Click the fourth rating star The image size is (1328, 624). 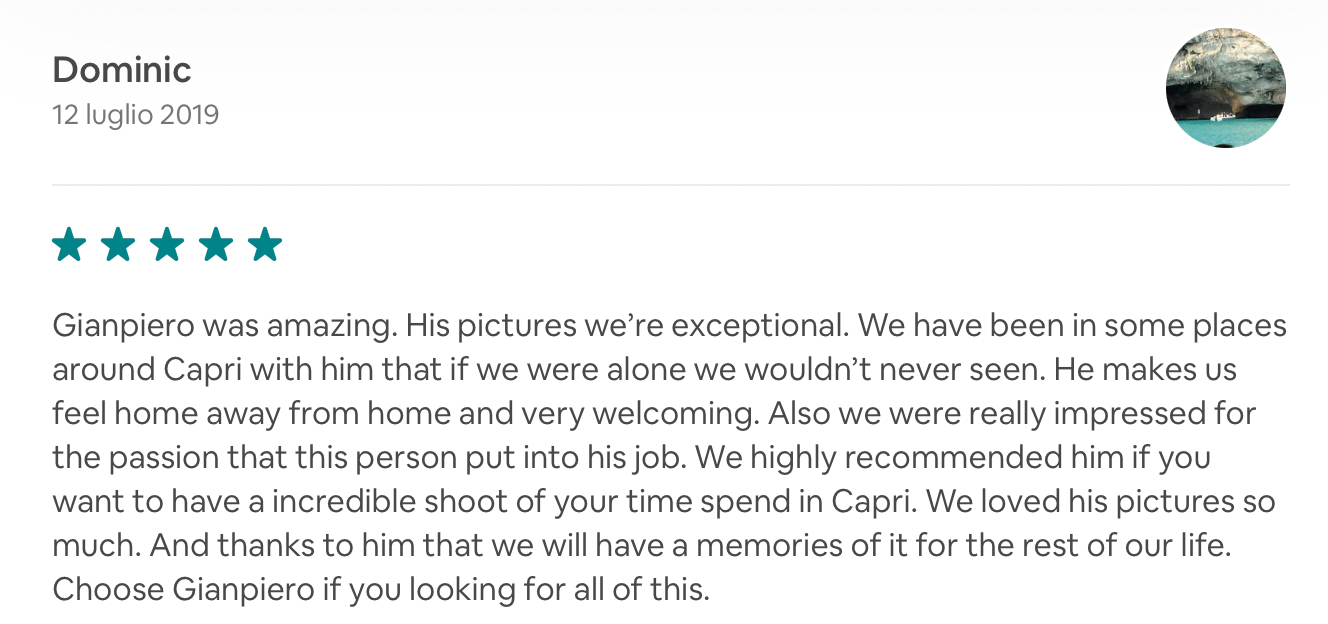[216, 244]
